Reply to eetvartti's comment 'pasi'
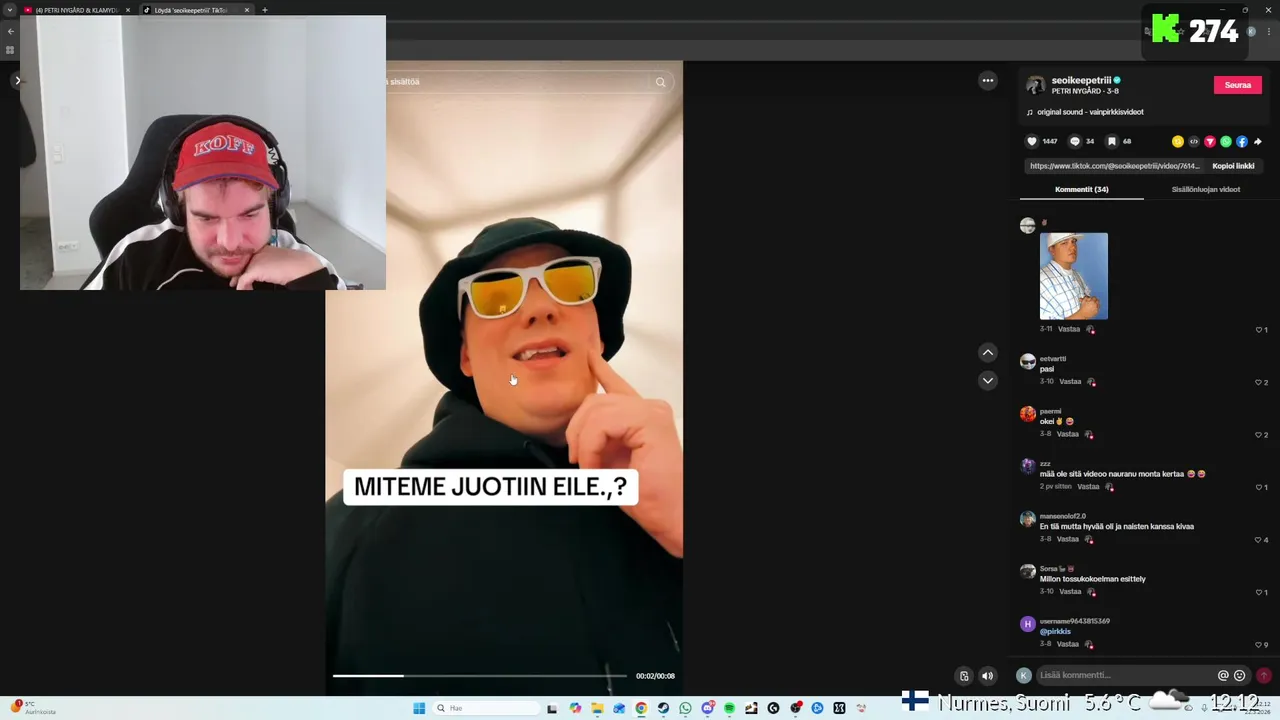This screenshot has width=1280, height=720. (1070, 382)
